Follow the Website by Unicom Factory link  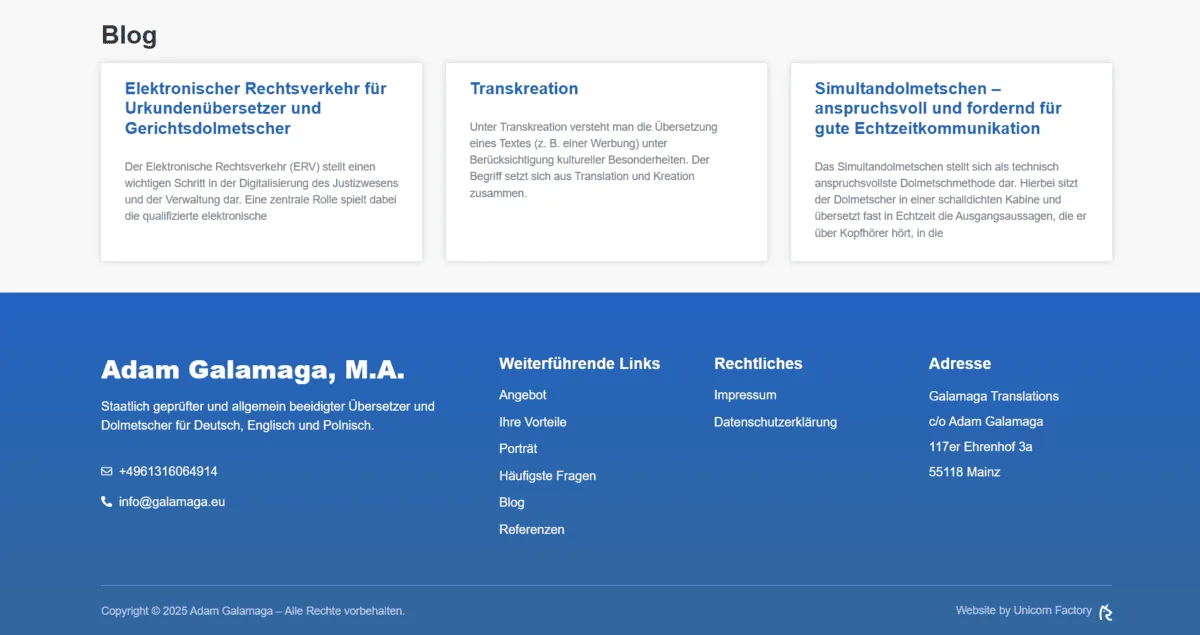[x=1024, y=610]
